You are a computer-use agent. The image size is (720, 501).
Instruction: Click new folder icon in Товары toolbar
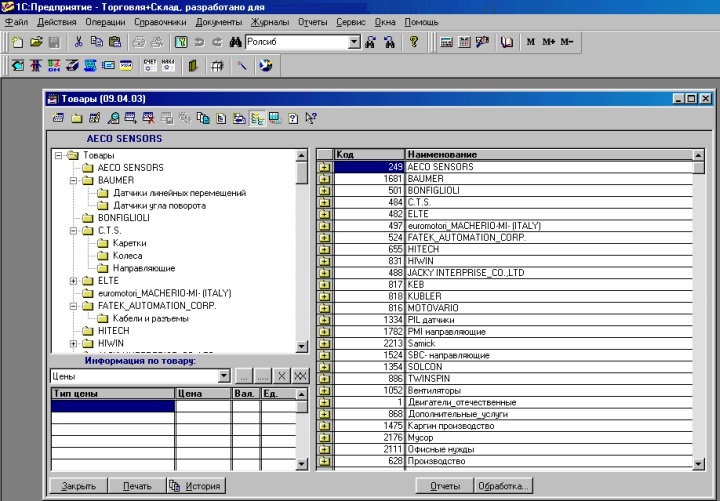pyautogui.click(x=77, y=118)
